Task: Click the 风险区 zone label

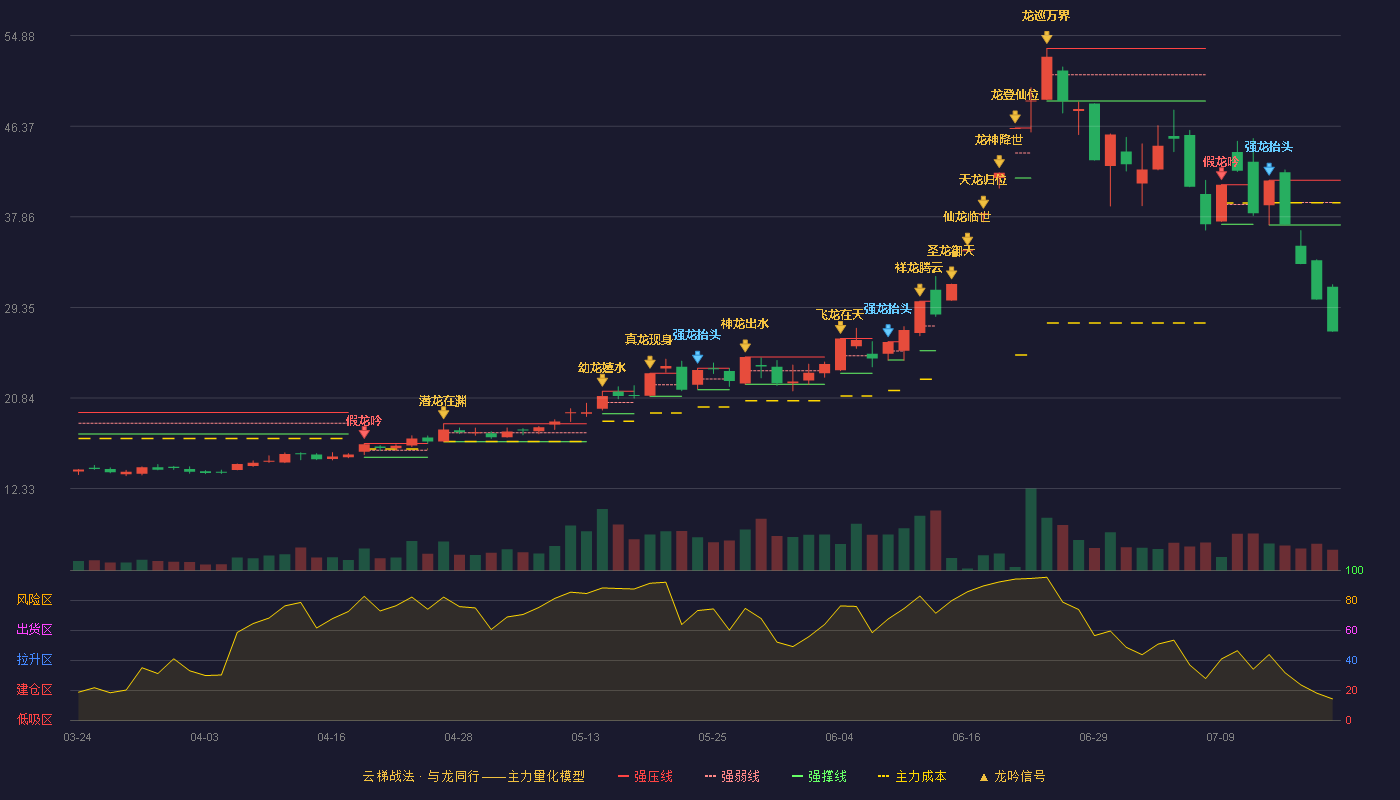Action: click(34, 600)
